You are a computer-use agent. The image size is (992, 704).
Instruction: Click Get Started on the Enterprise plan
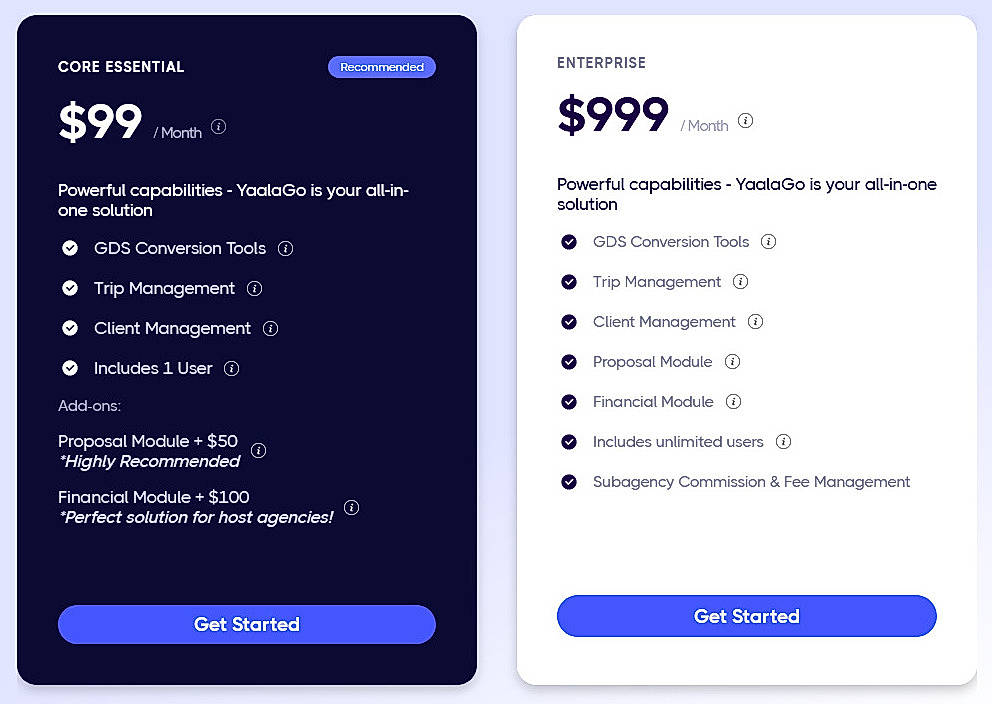click(x=746, y=616)
